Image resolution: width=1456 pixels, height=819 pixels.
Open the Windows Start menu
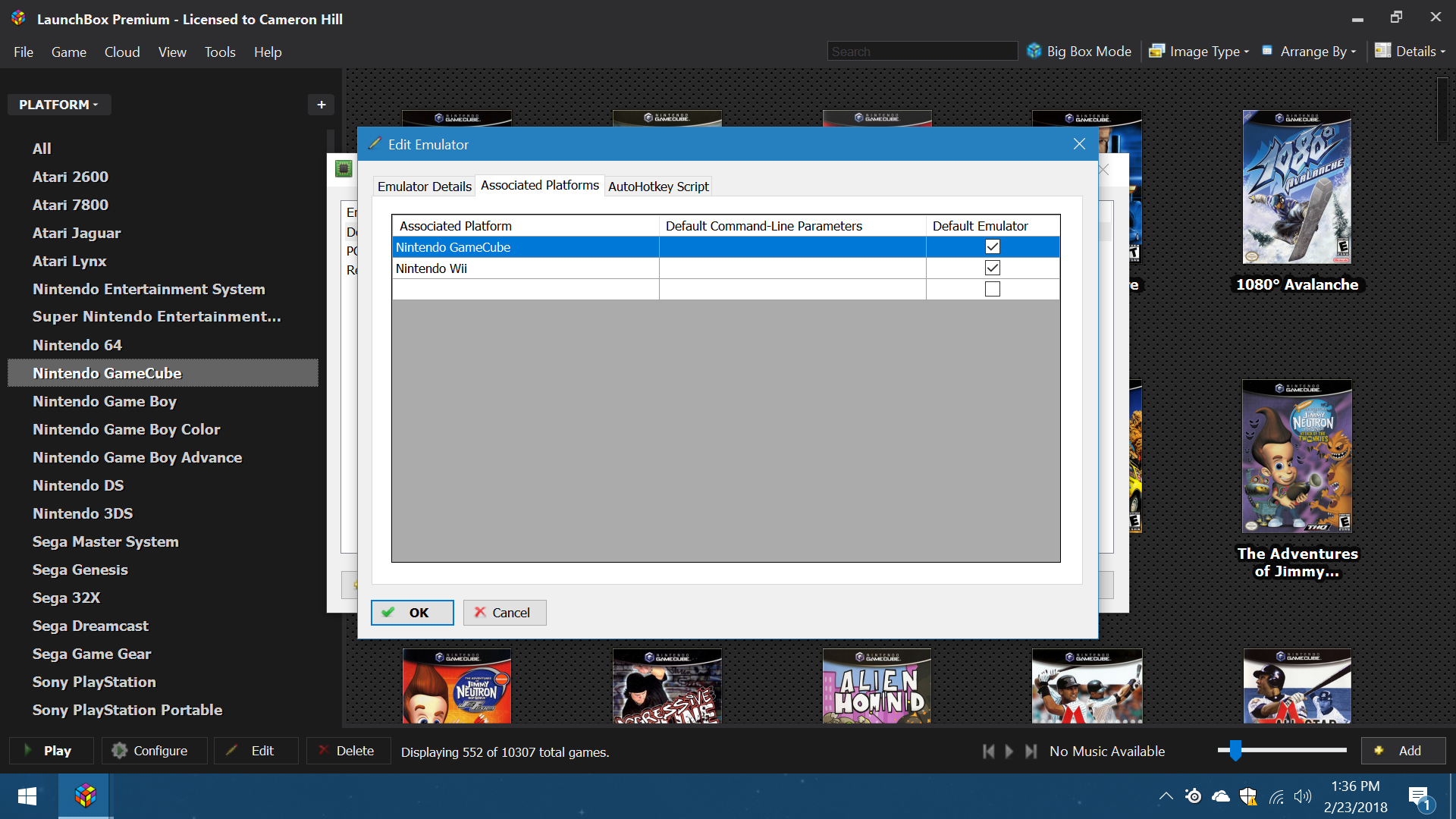click(x=27, y=796)
